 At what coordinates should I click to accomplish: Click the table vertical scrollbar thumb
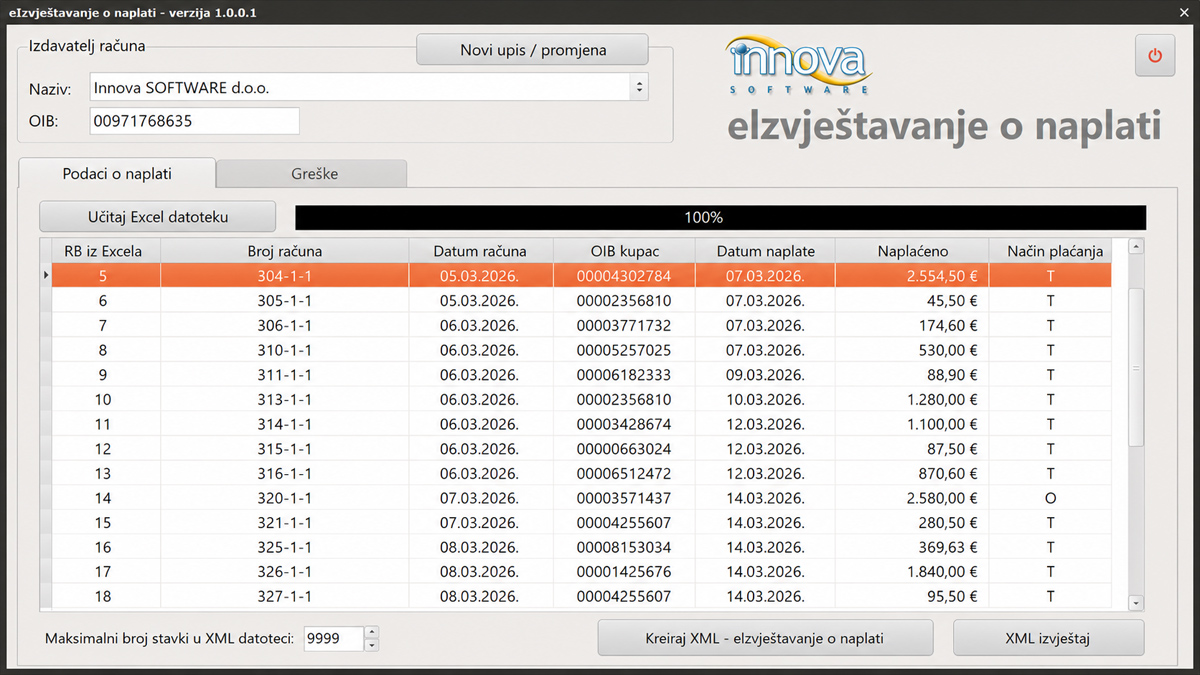[1135, 368]
